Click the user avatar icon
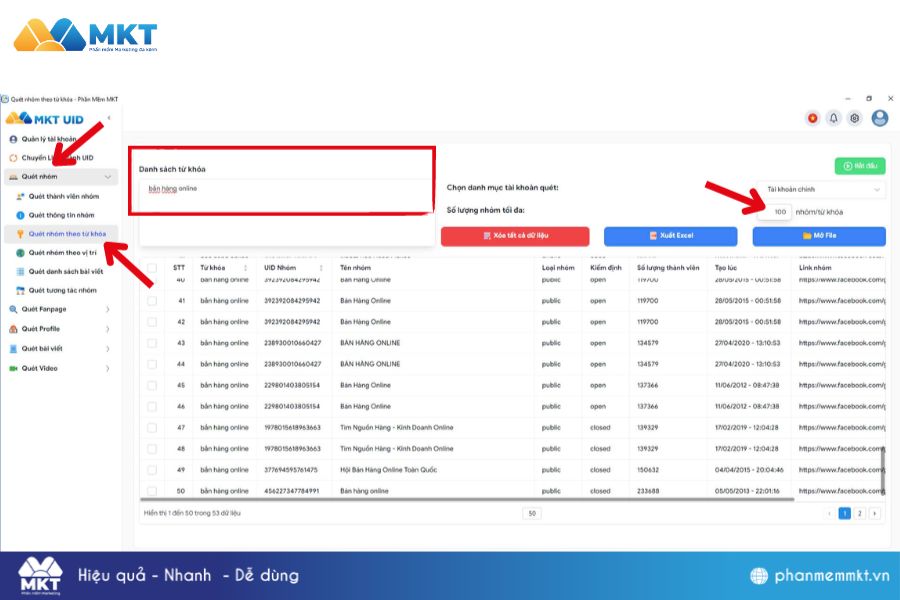 879,118
